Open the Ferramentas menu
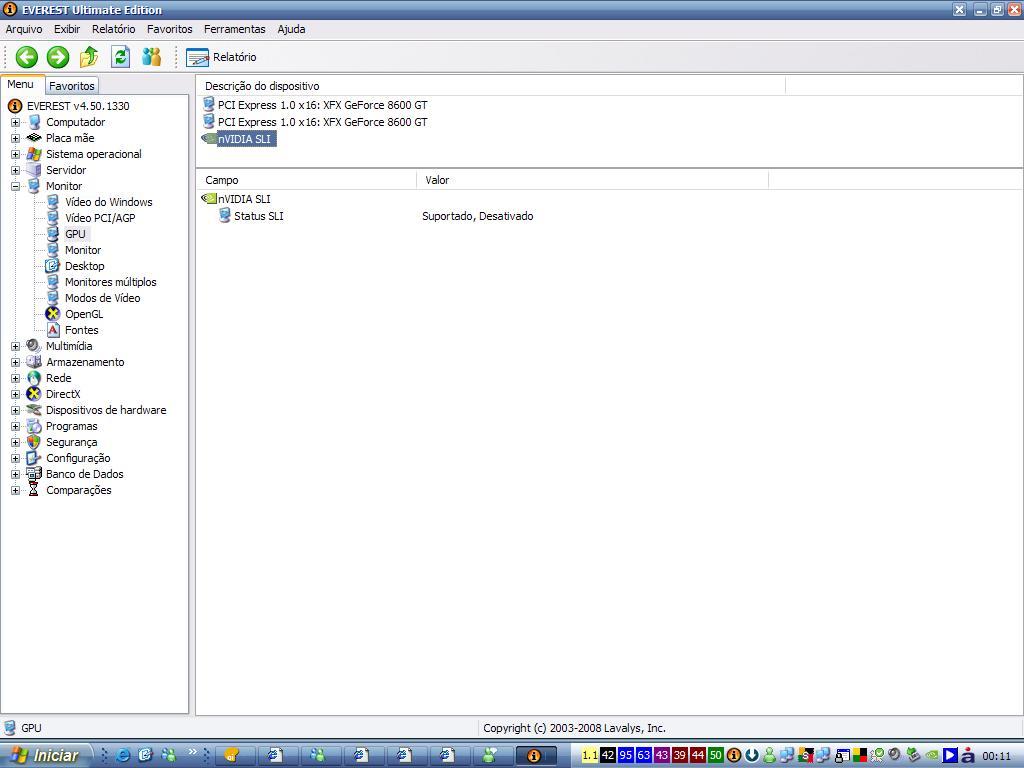Image resolution: width=1024 pixels, height=768 pixels. pyautogui.click(x=234, y=29)
